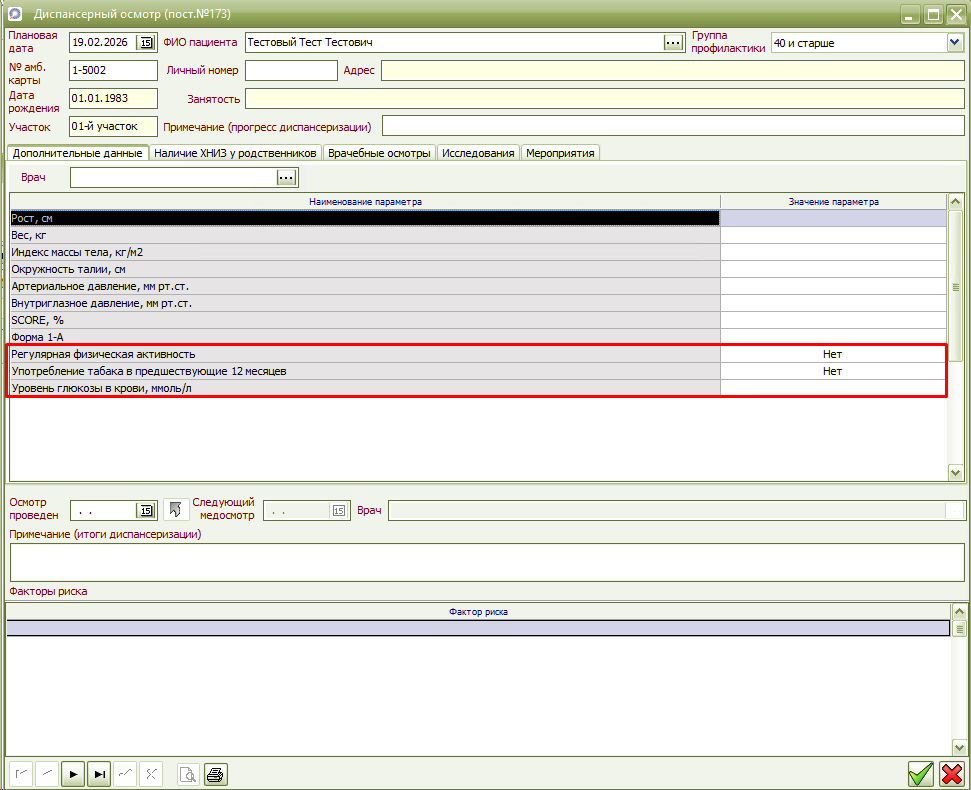This screenshot has width=971, height=790.
Task: Open the Врачебные осмотры tab
Action: (x=379, y=153)
